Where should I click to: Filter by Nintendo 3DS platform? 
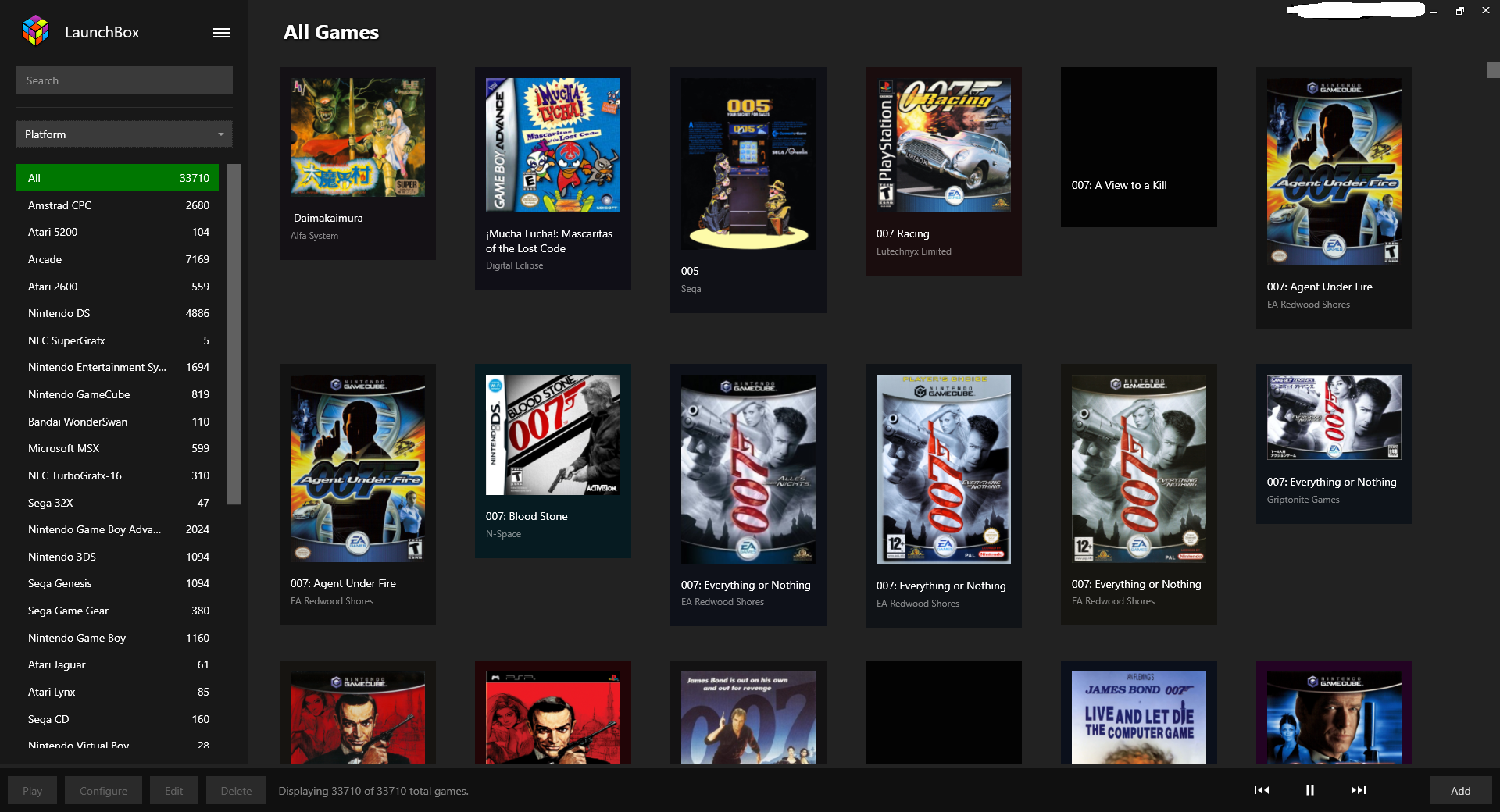point(117,557)
